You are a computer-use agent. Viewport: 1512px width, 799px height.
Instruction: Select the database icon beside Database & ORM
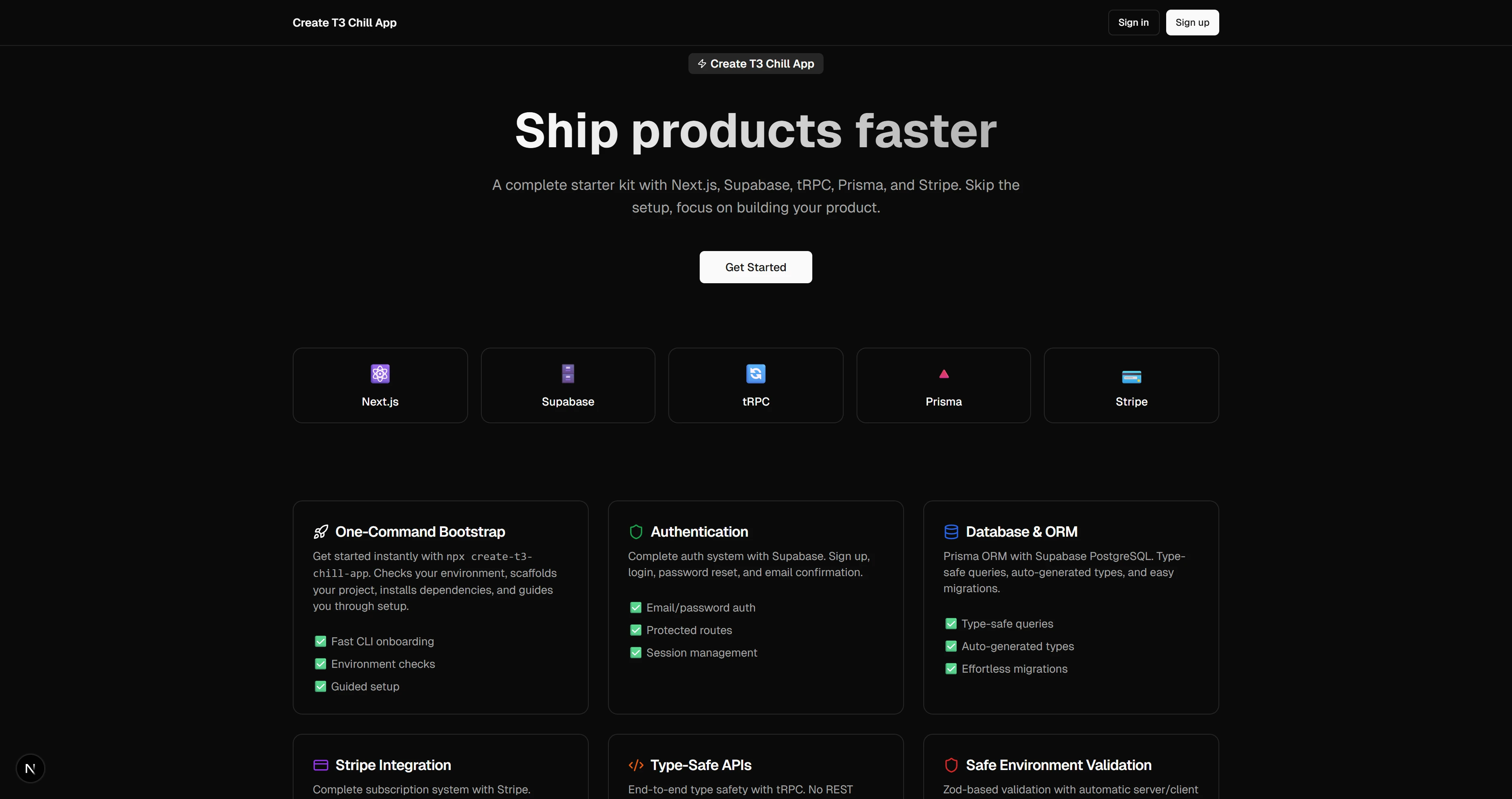pos(951,531)
